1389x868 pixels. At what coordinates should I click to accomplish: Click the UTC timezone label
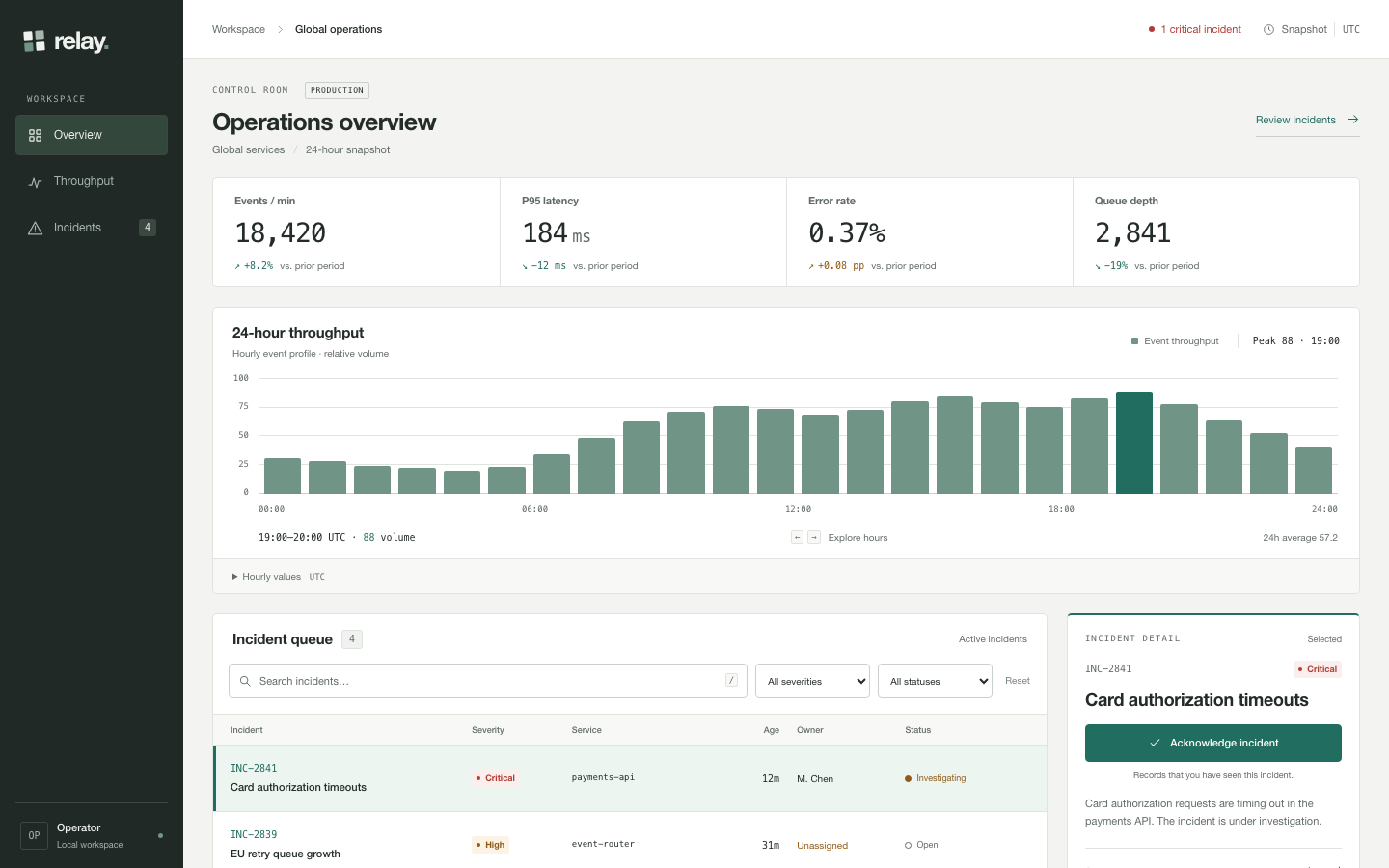click(1351, 29)
